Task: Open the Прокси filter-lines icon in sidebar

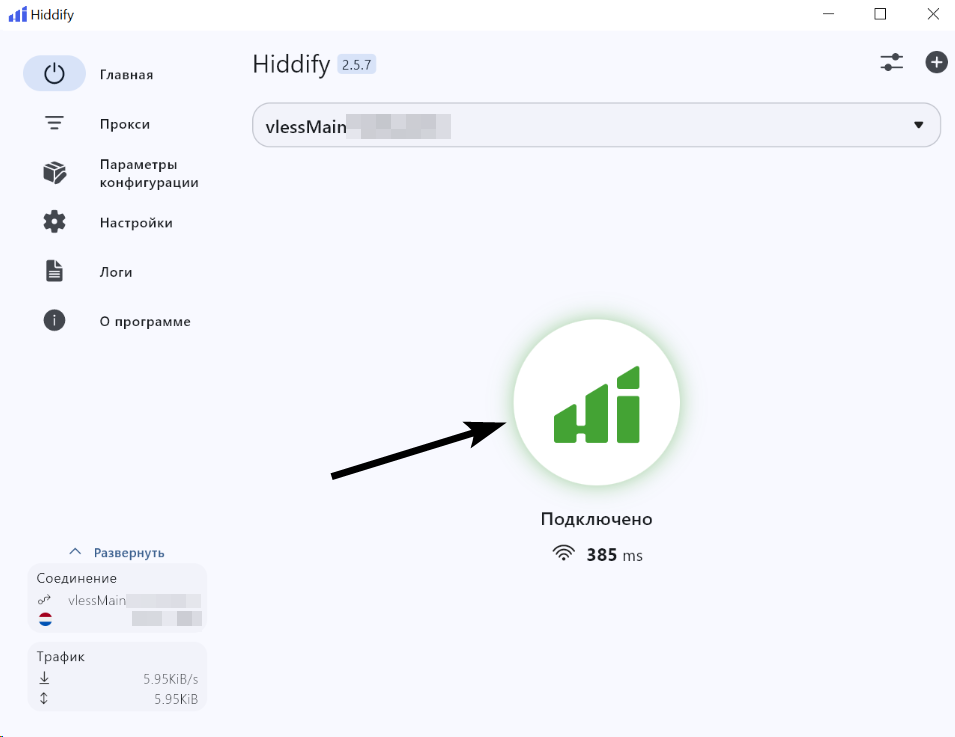Action: pyautogui.click(x=54, y=123)
